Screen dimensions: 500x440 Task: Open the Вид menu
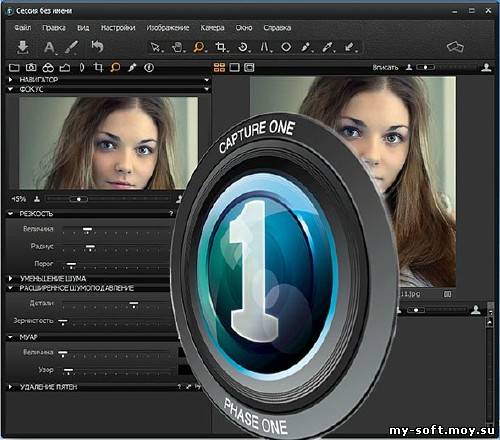click(x=83, y=28)
